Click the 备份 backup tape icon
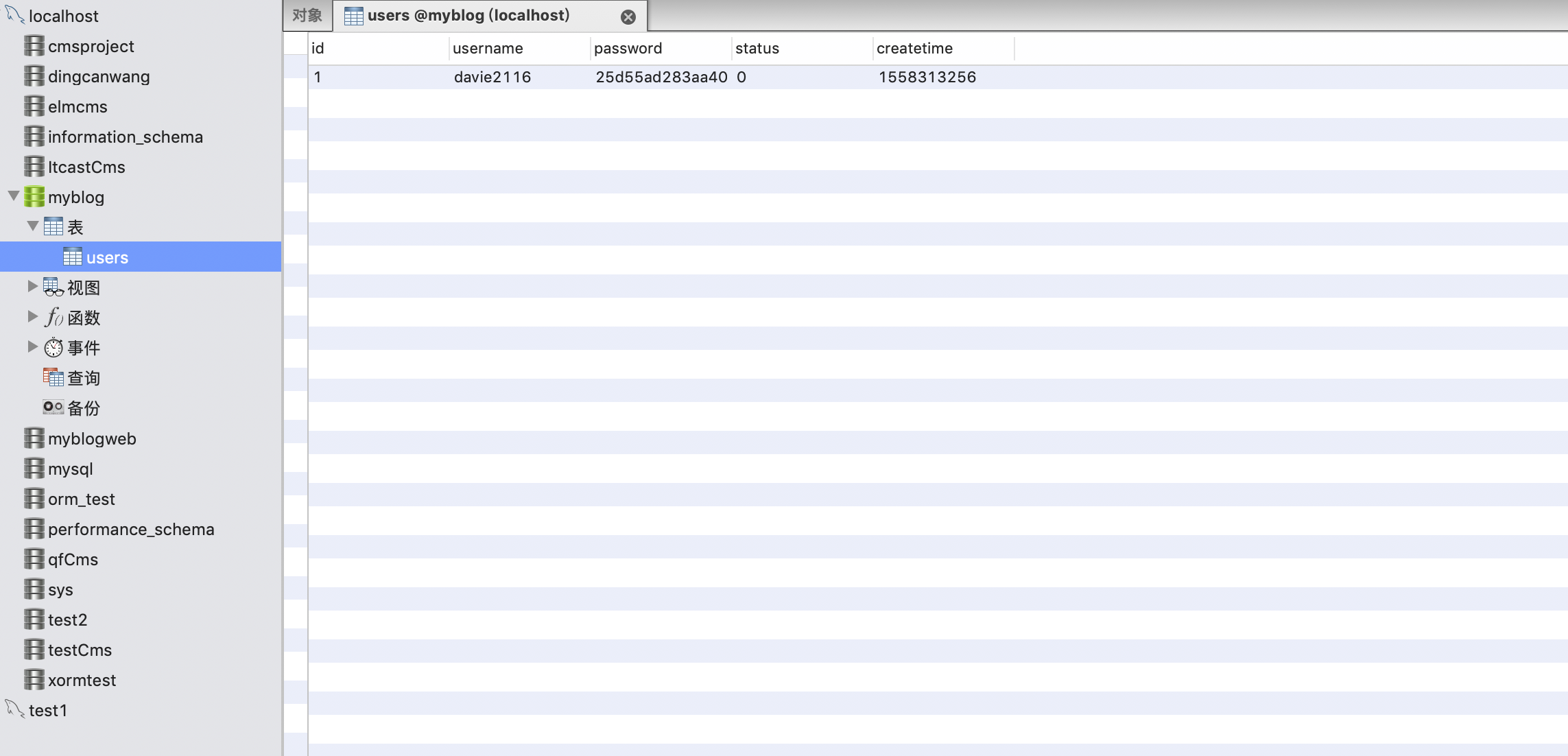1568x756 pixels. (x=54, y=407)
